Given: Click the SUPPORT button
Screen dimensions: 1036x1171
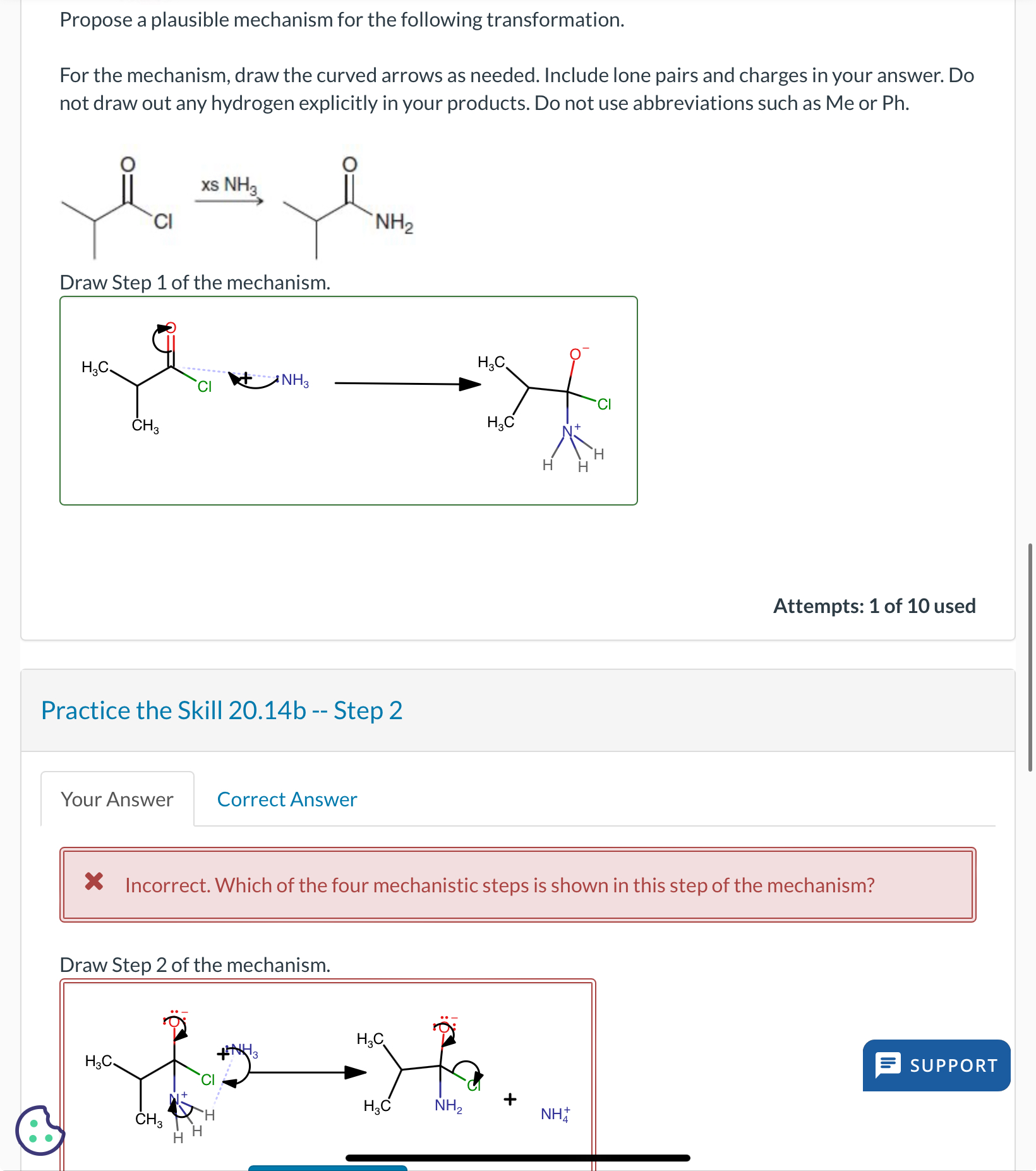Looking at the screenshot, I should pyautogui.click(x=936, y=1065).
